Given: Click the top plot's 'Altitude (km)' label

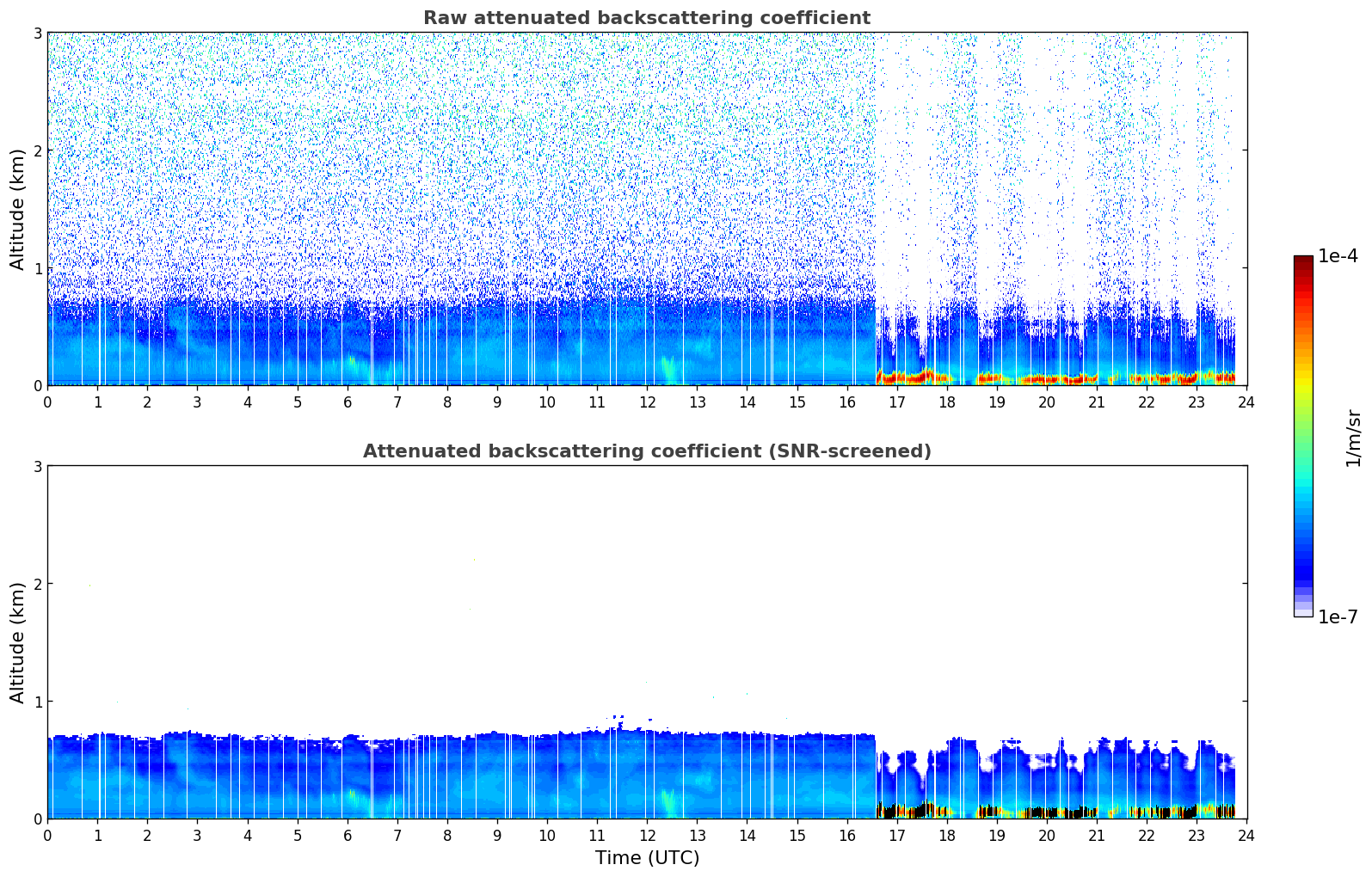Looking at the screenshot, I should [x=18, y=209].
